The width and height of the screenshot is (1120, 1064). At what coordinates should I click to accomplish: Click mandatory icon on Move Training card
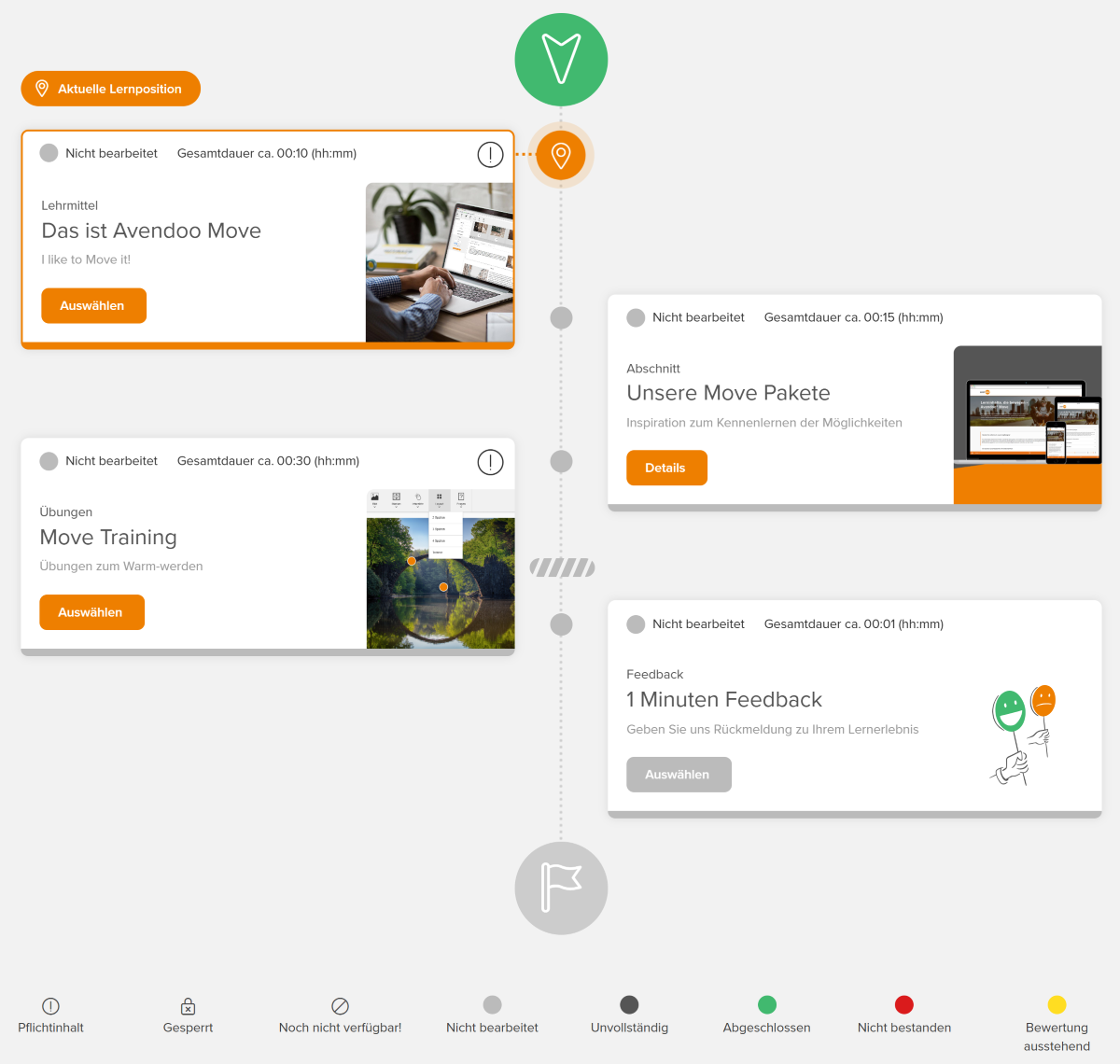[490, 462]
